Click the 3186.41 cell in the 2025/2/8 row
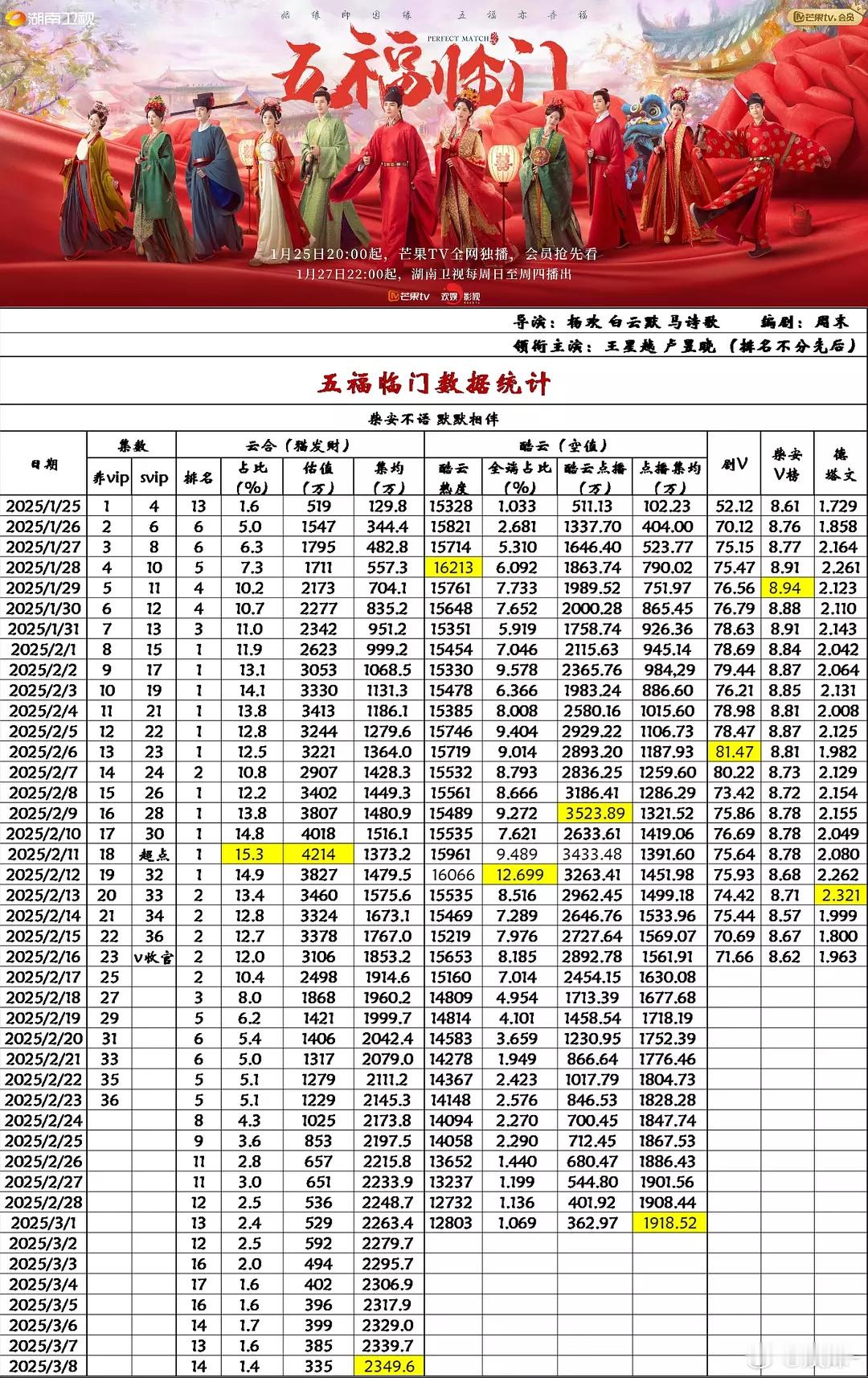Screen dimensions: 868x1378 click(594, 793)
